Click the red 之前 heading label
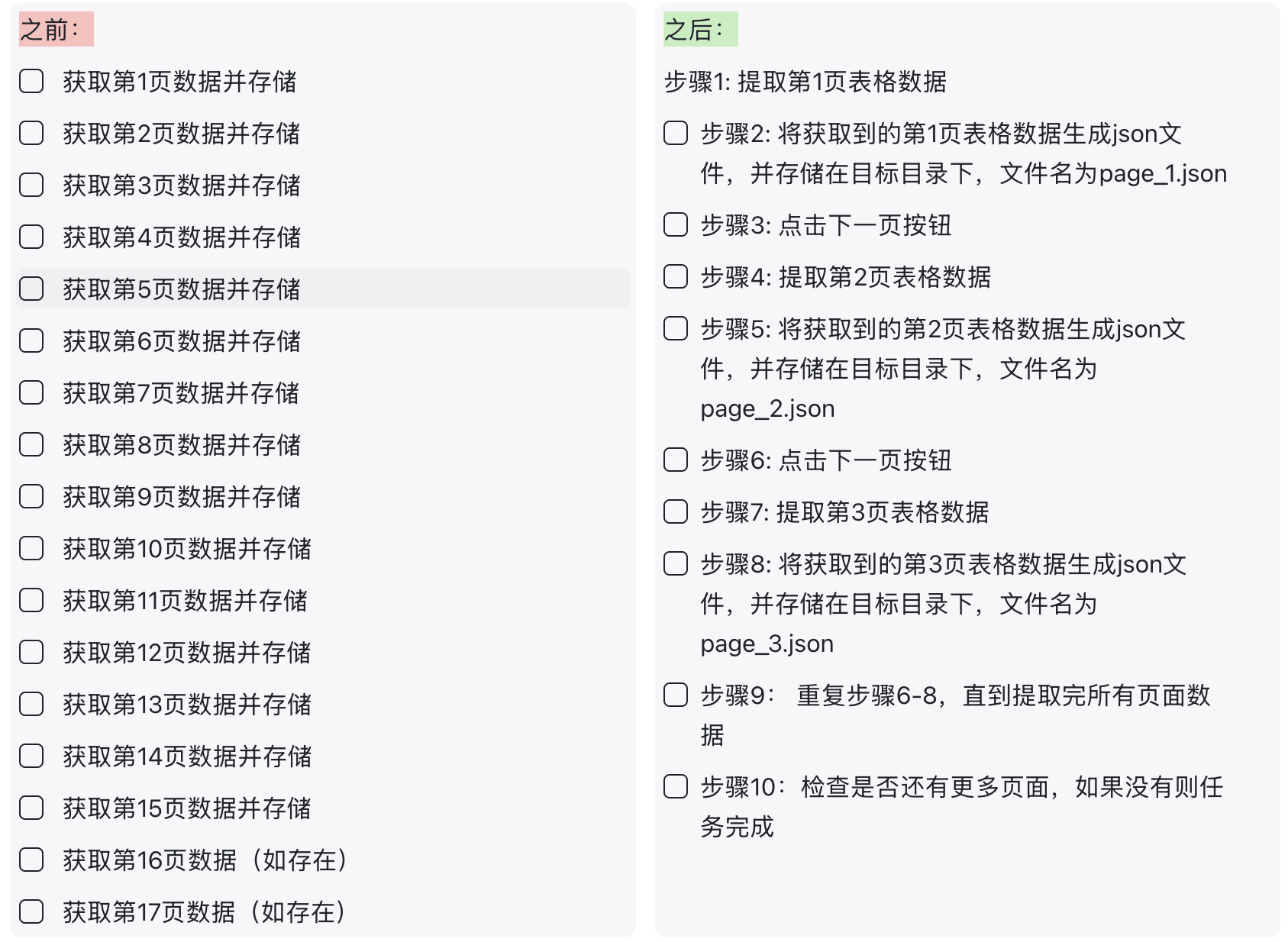Image resolution: width=1288 pixels, height=942 pixels. coord(56,30)
